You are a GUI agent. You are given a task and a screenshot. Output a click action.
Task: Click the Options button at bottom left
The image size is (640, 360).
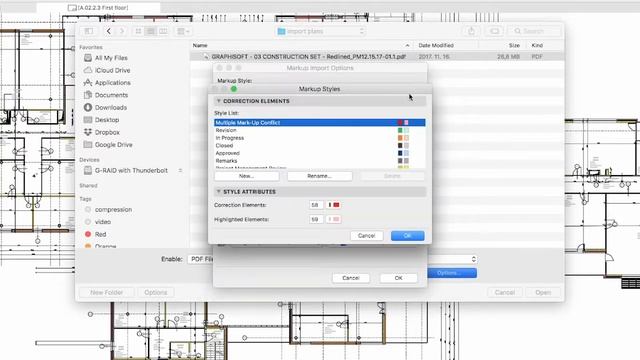(x=156, y=292)
